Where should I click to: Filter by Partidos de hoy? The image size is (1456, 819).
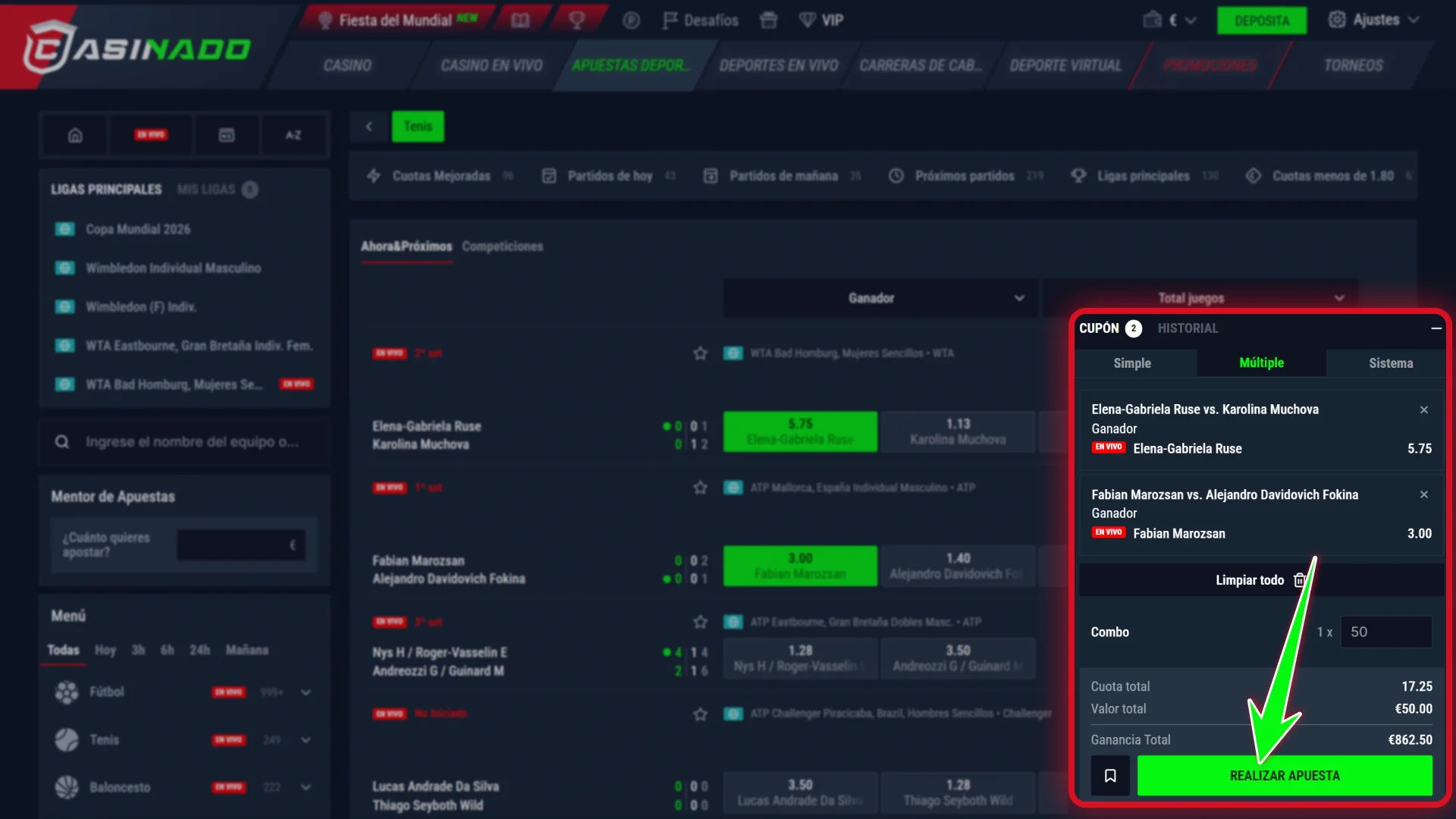[609, 176]
